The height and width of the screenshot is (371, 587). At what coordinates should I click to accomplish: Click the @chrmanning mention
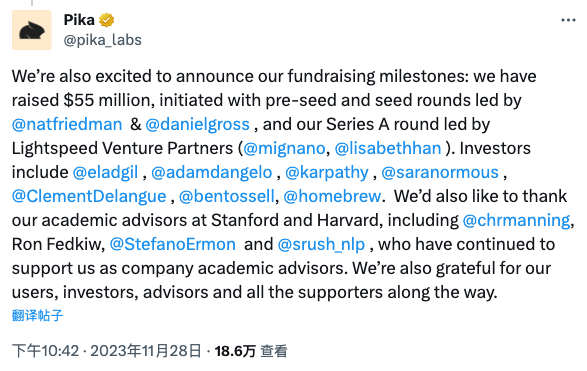[516, 220]
